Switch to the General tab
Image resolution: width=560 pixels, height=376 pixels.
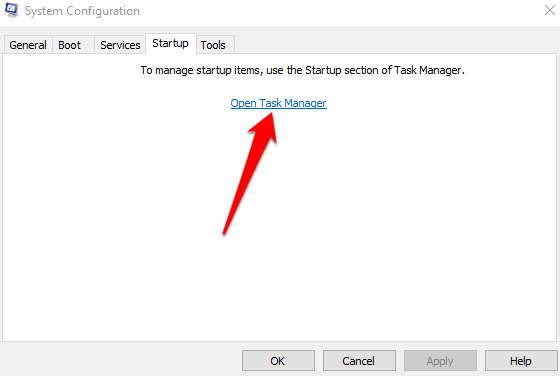coord(28,45)
